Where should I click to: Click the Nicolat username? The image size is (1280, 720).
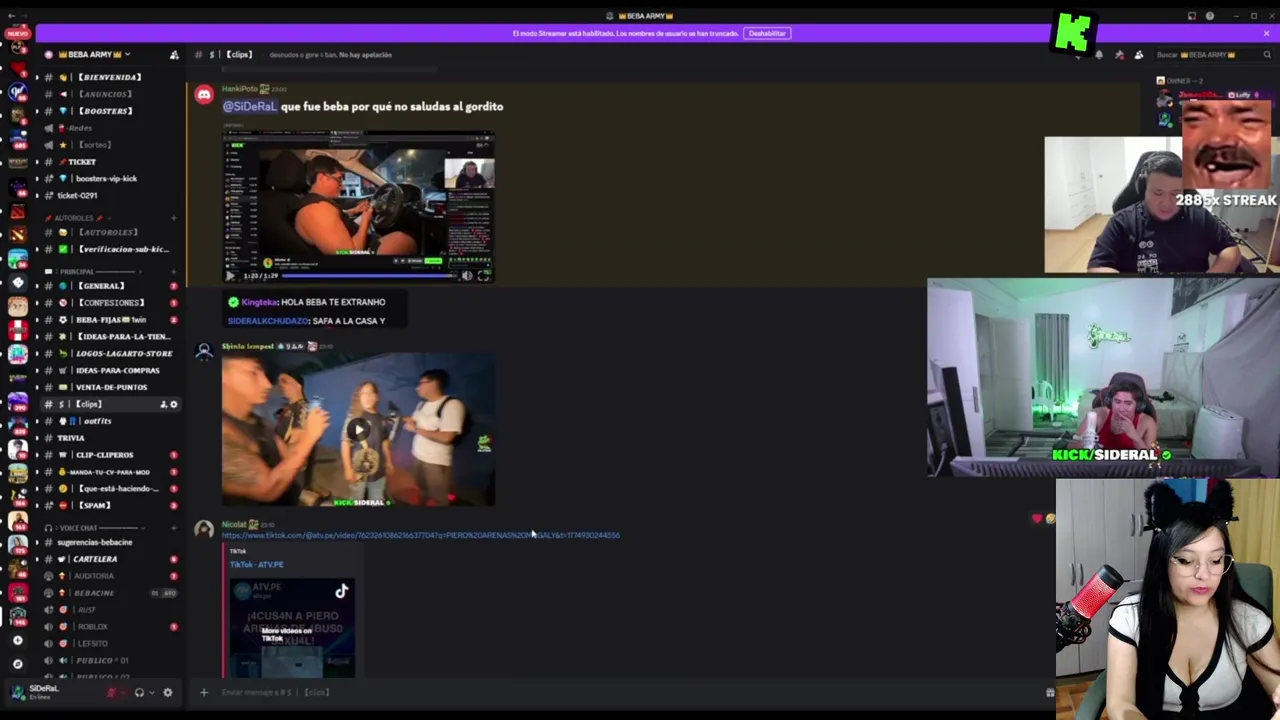[x=234, y=524]
